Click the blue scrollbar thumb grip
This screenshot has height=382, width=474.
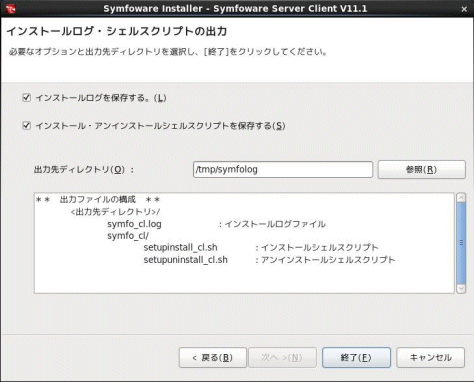(x=461, y=243)
